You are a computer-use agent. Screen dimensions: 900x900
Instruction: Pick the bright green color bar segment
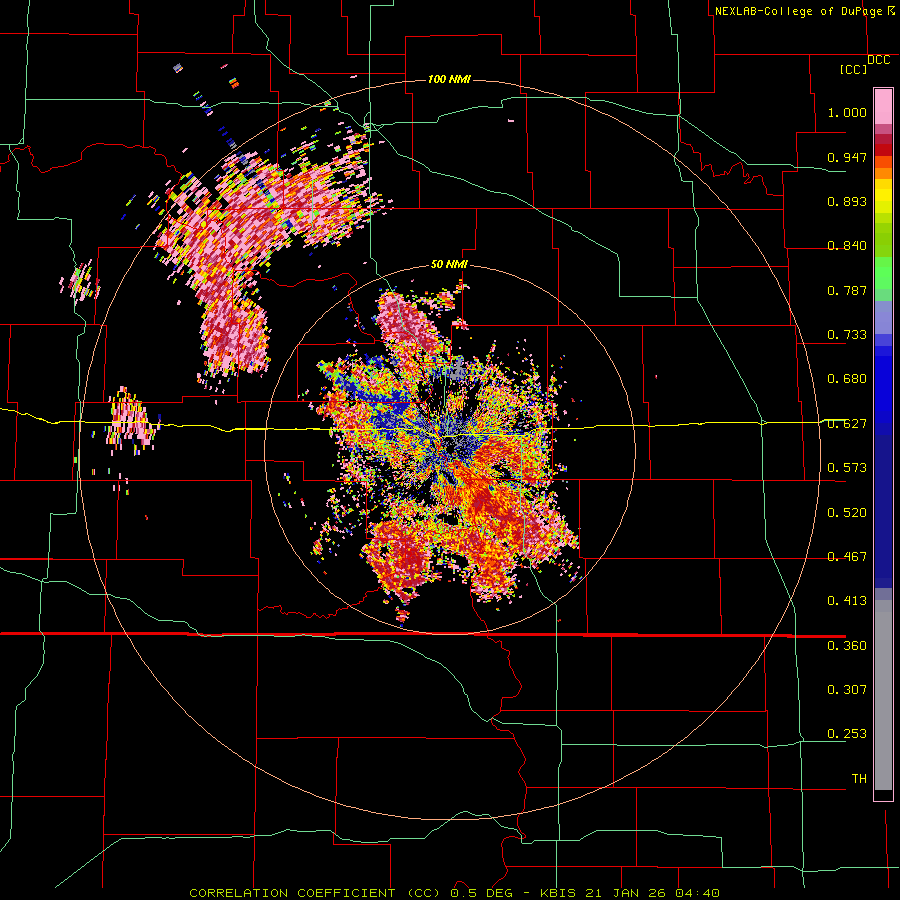[x=883, y=273]
